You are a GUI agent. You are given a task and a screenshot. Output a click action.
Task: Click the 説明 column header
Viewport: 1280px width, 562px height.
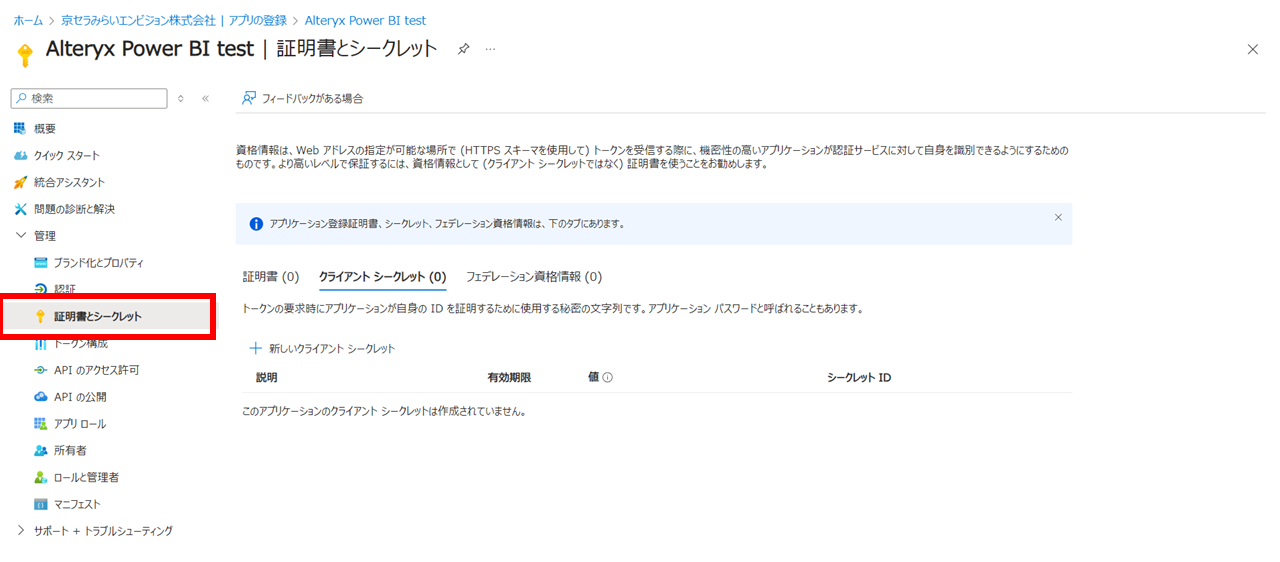(x=267, y=378)
